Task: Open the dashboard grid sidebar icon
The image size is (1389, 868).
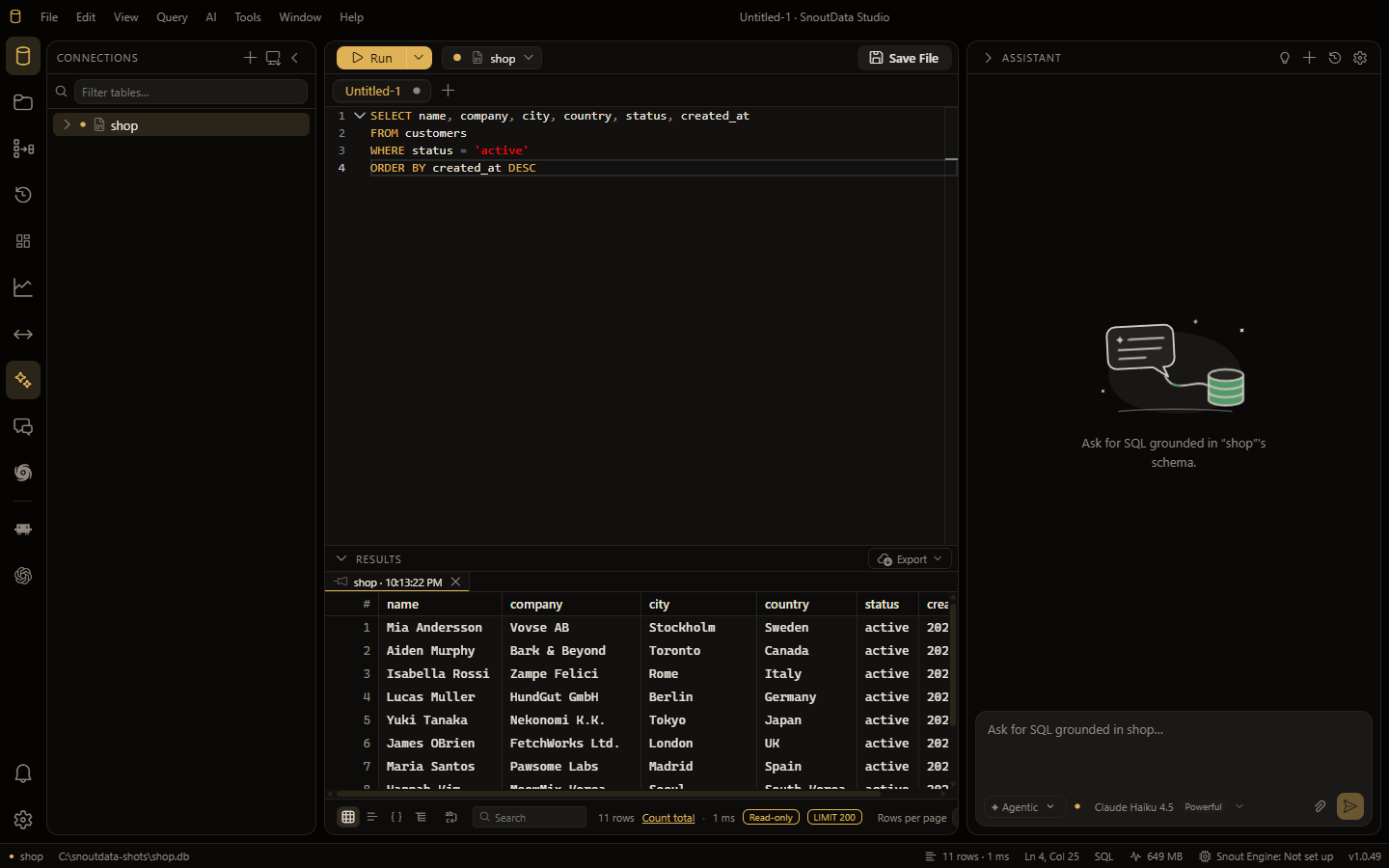Action: 23,241
